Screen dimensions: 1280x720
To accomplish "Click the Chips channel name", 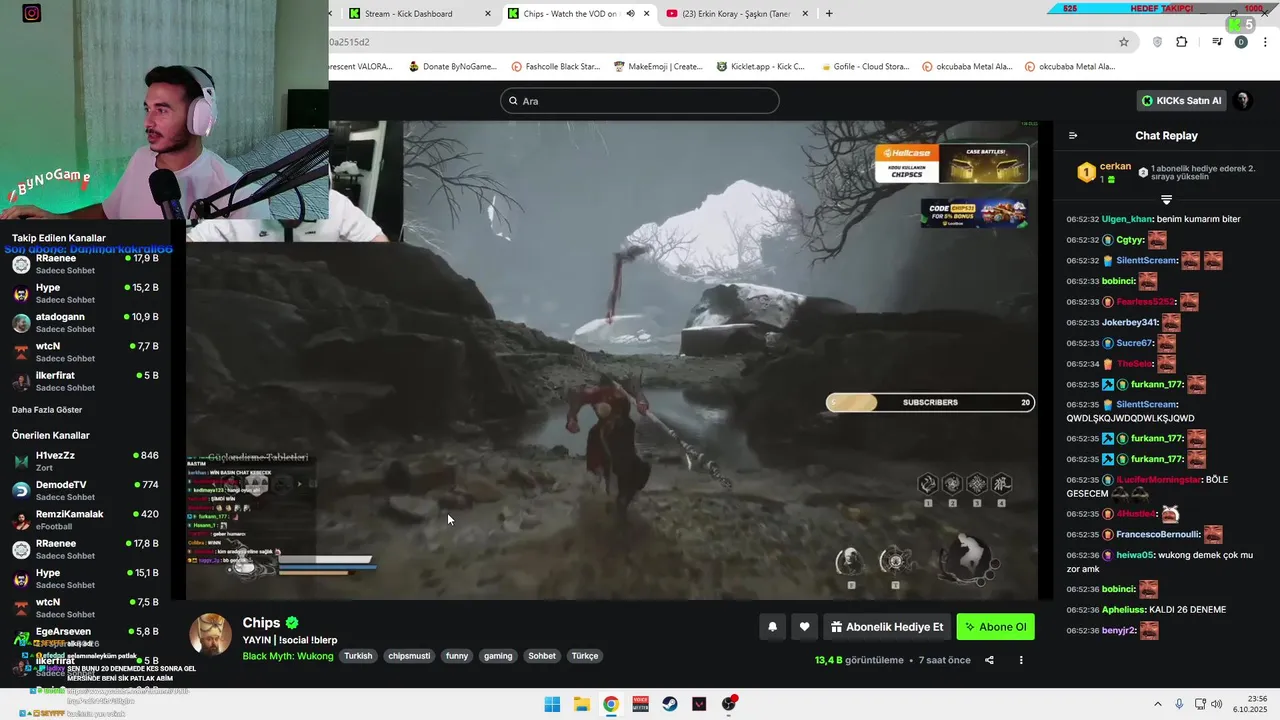I will (x=261, y=623).
